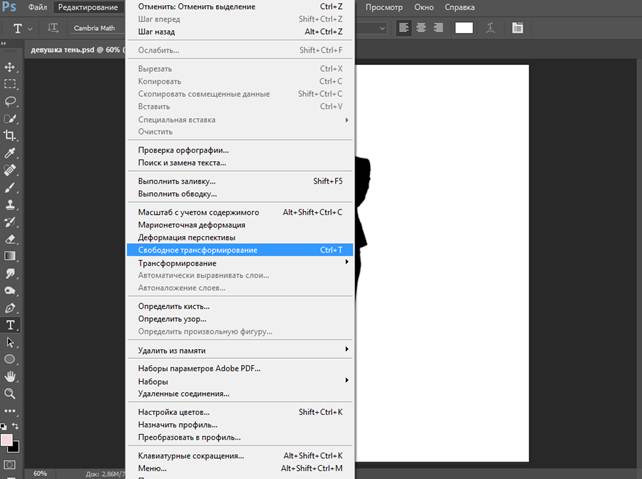The height and width of the screenshot is (479, 642).
Task: Select the Eraser tool
Action: coord(10,239)
